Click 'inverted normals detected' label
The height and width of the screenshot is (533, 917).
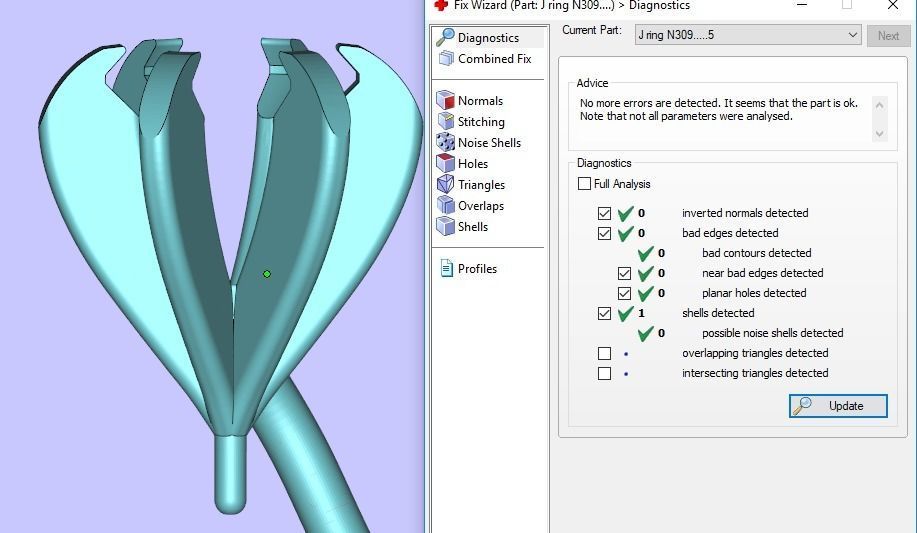745,213
